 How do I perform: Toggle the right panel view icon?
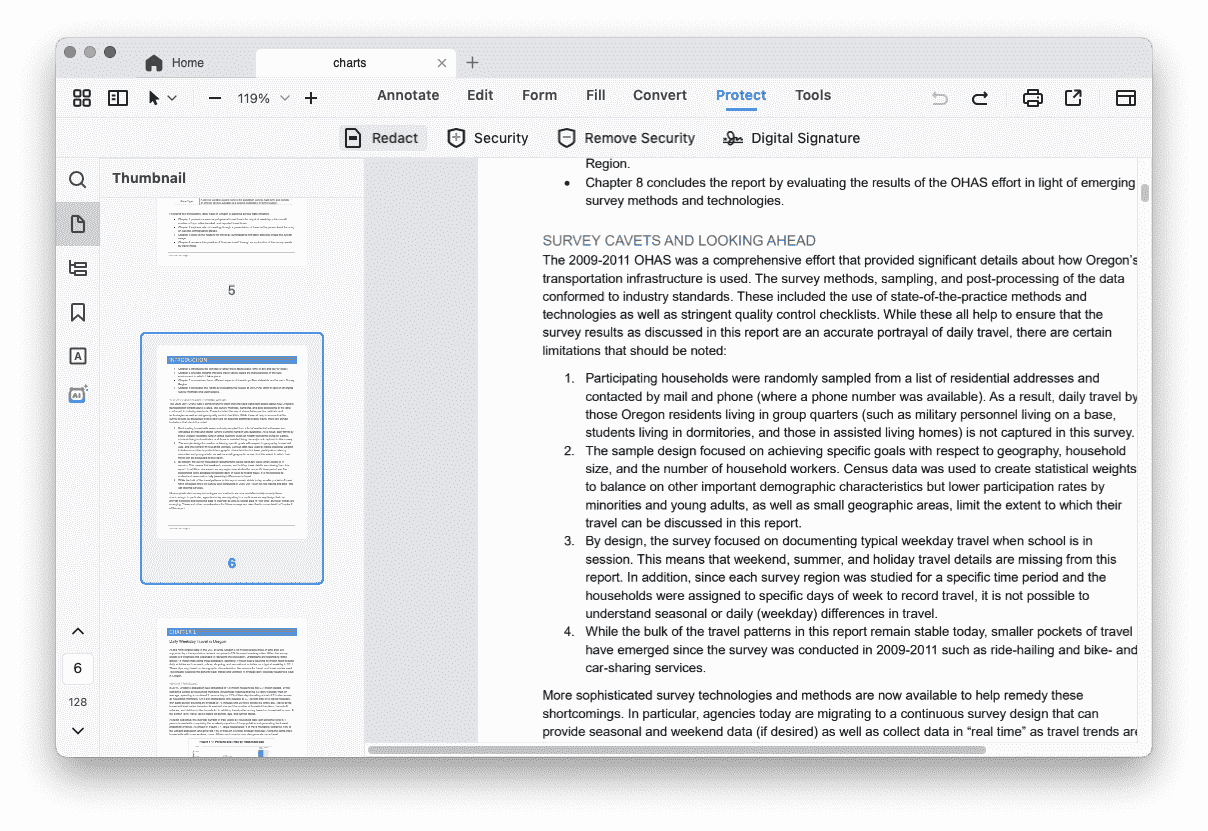(x=1126, y=98)
